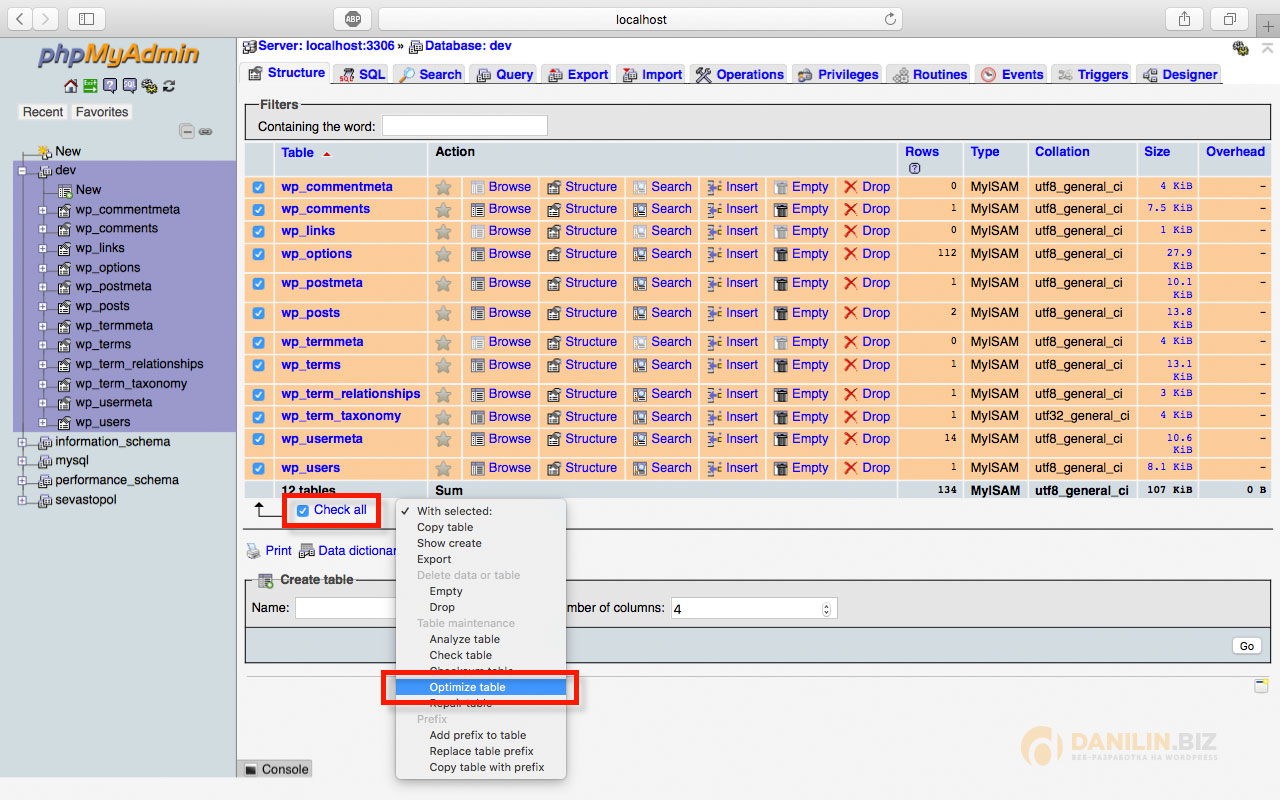Expand information_schema database node
The height and width of the screenshot is (800, 1280).
22,442
